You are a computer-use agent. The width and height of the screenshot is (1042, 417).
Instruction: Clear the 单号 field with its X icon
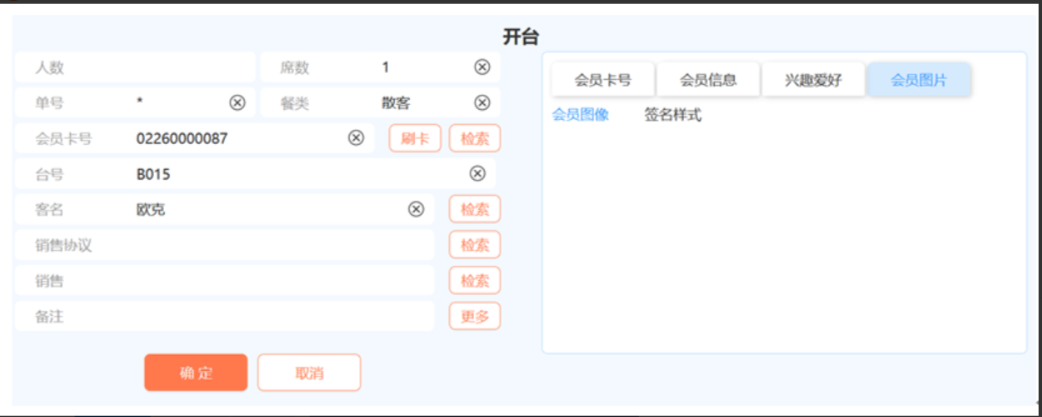click(237, 103)
